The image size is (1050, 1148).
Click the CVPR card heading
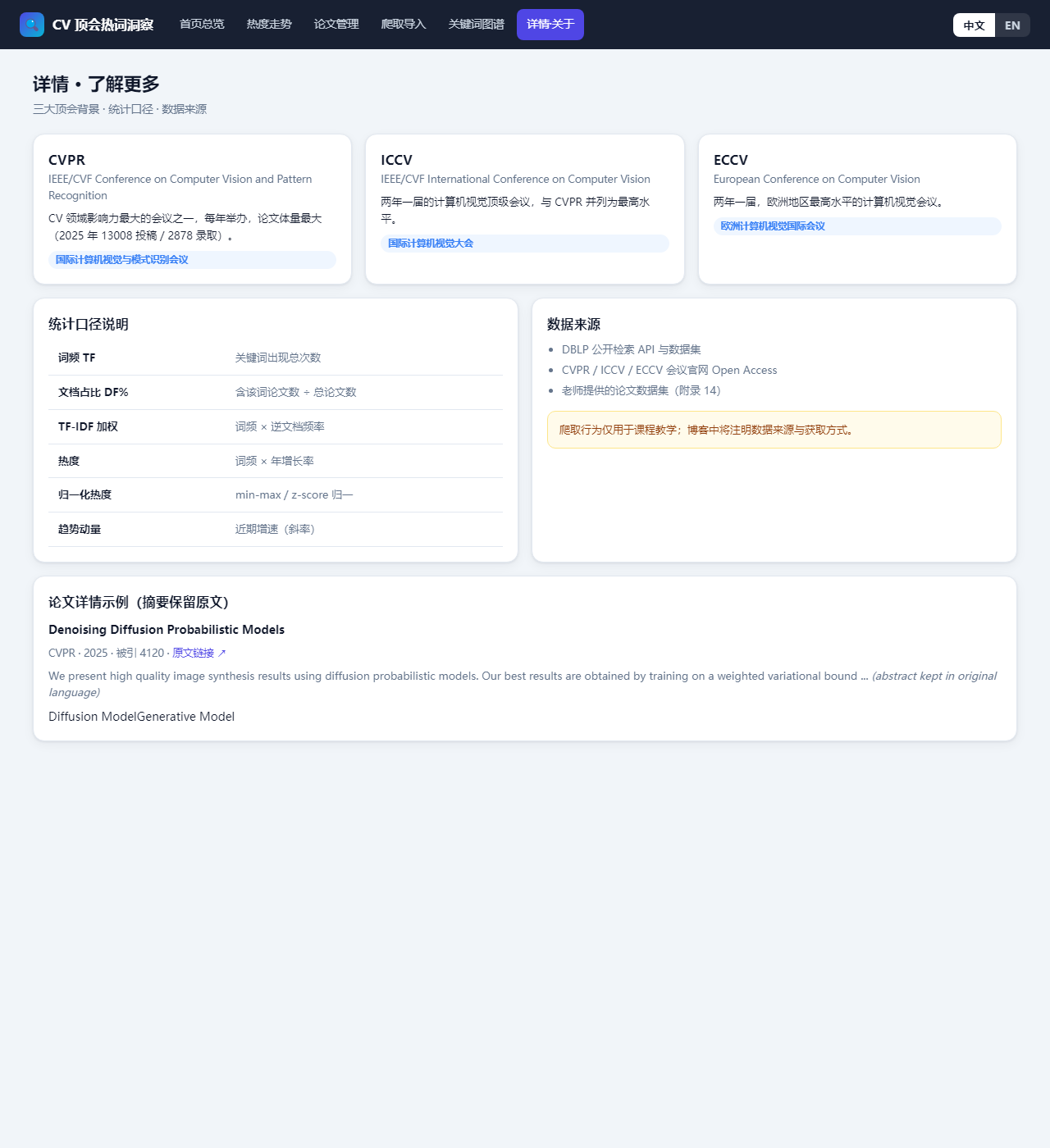66,160
